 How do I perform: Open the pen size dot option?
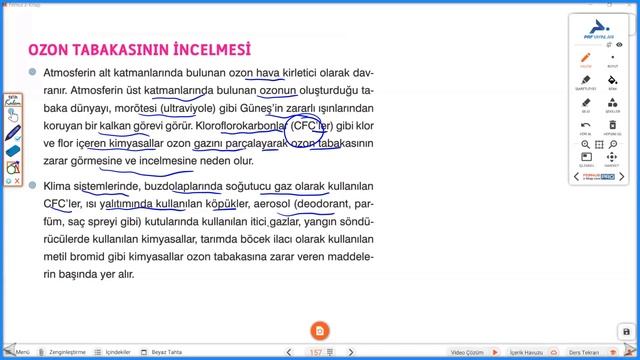612,60
